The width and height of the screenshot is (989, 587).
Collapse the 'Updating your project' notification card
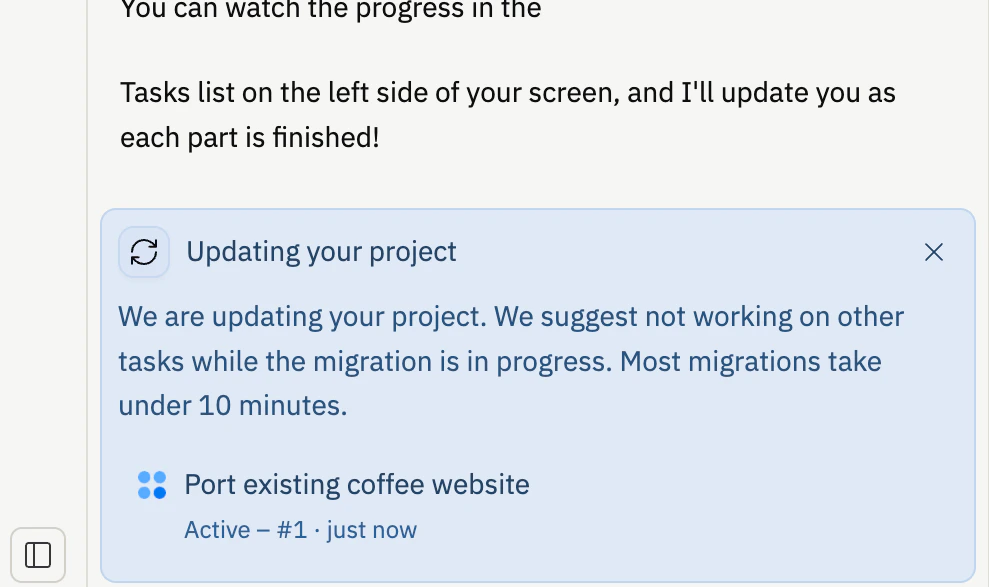tap(933, 252)
